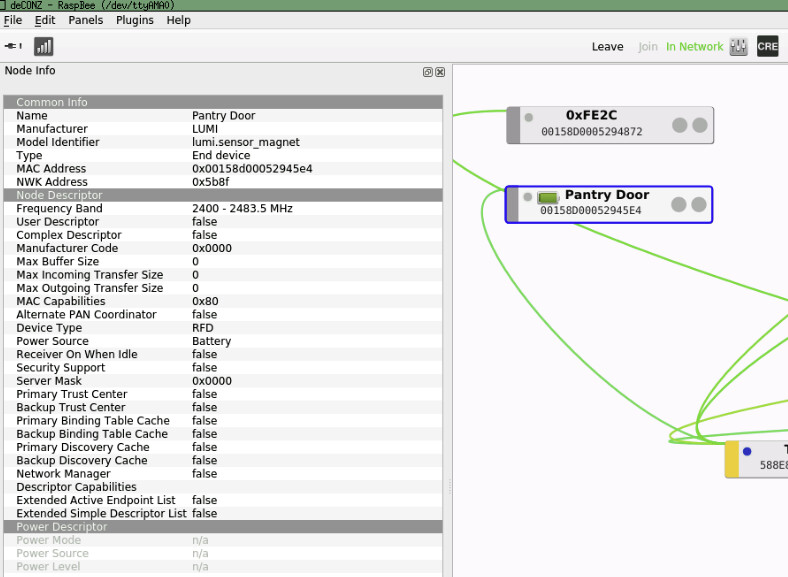Click the Security Support row label

click(61, 368)
